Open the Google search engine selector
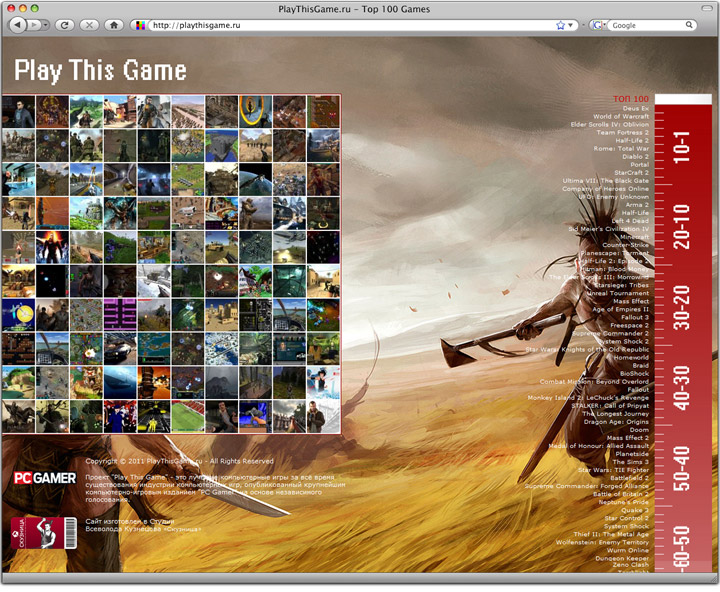Image resolution: width=720 pixels, height=592 pixels. (x=599, y=25)
